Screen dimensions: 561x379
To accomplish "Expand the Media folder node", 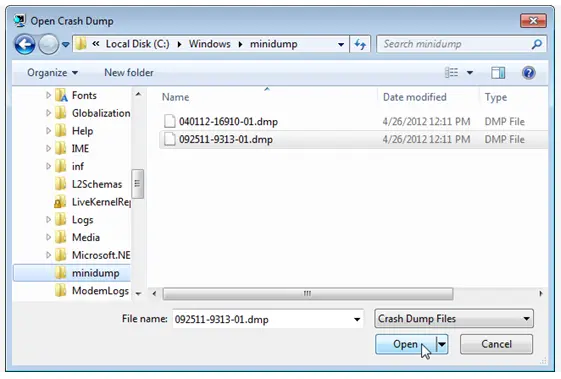I will (x=48, y=237).
